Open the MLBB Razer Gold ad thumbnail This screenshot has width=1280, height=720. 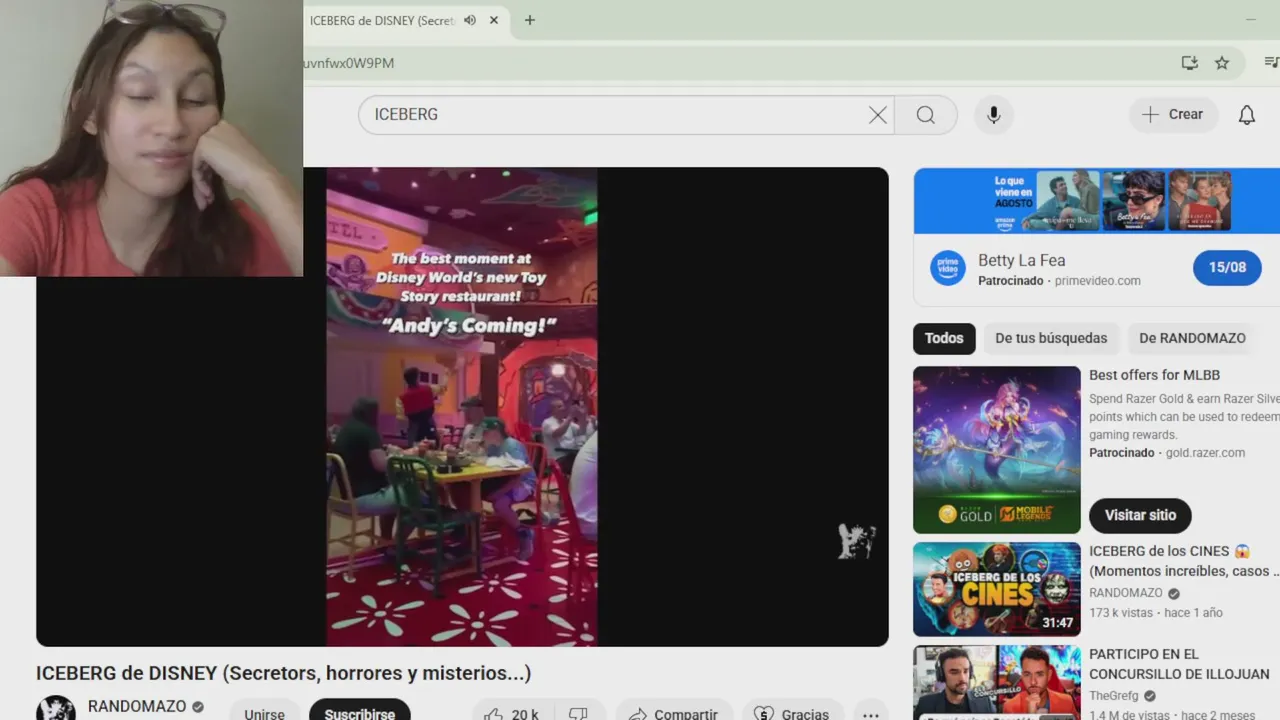point(997,450)
